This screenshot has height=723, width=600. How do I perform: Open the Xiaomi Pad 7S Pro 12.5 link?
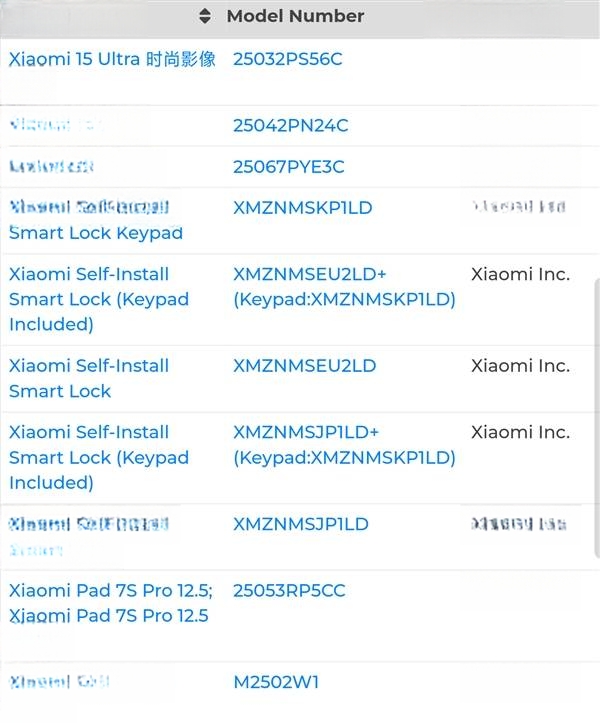pos(111,603)
